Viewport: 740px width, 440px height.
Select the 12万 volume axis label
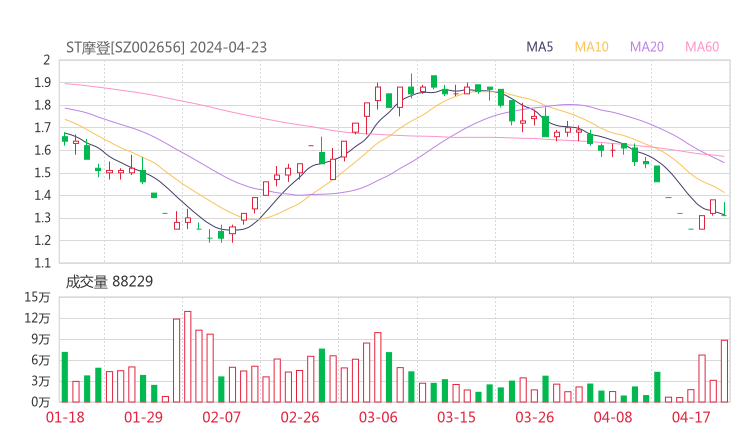(x=37, y=318)
